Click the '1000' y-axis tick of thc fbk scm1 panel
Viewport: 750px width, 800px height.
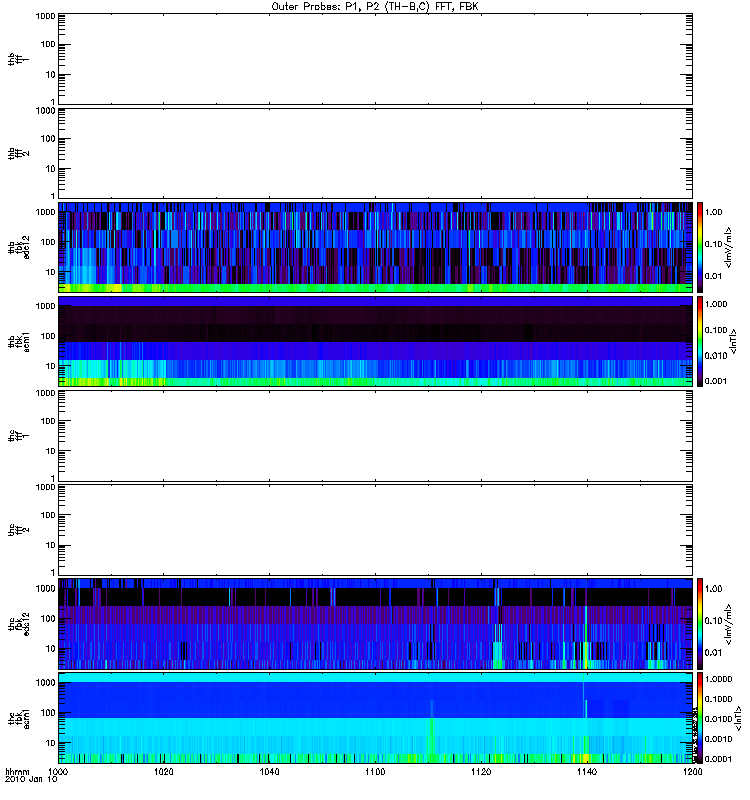pos(45,683)
